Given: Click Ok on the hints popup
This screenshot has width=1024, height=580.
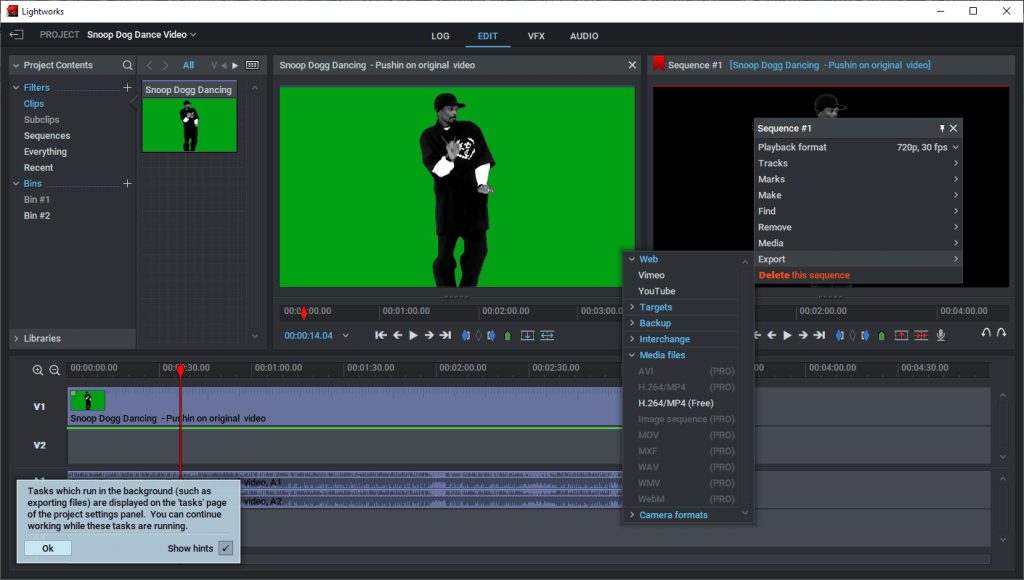Looking at the screenshot, I should pyautogui.click(x=48, y=548).
